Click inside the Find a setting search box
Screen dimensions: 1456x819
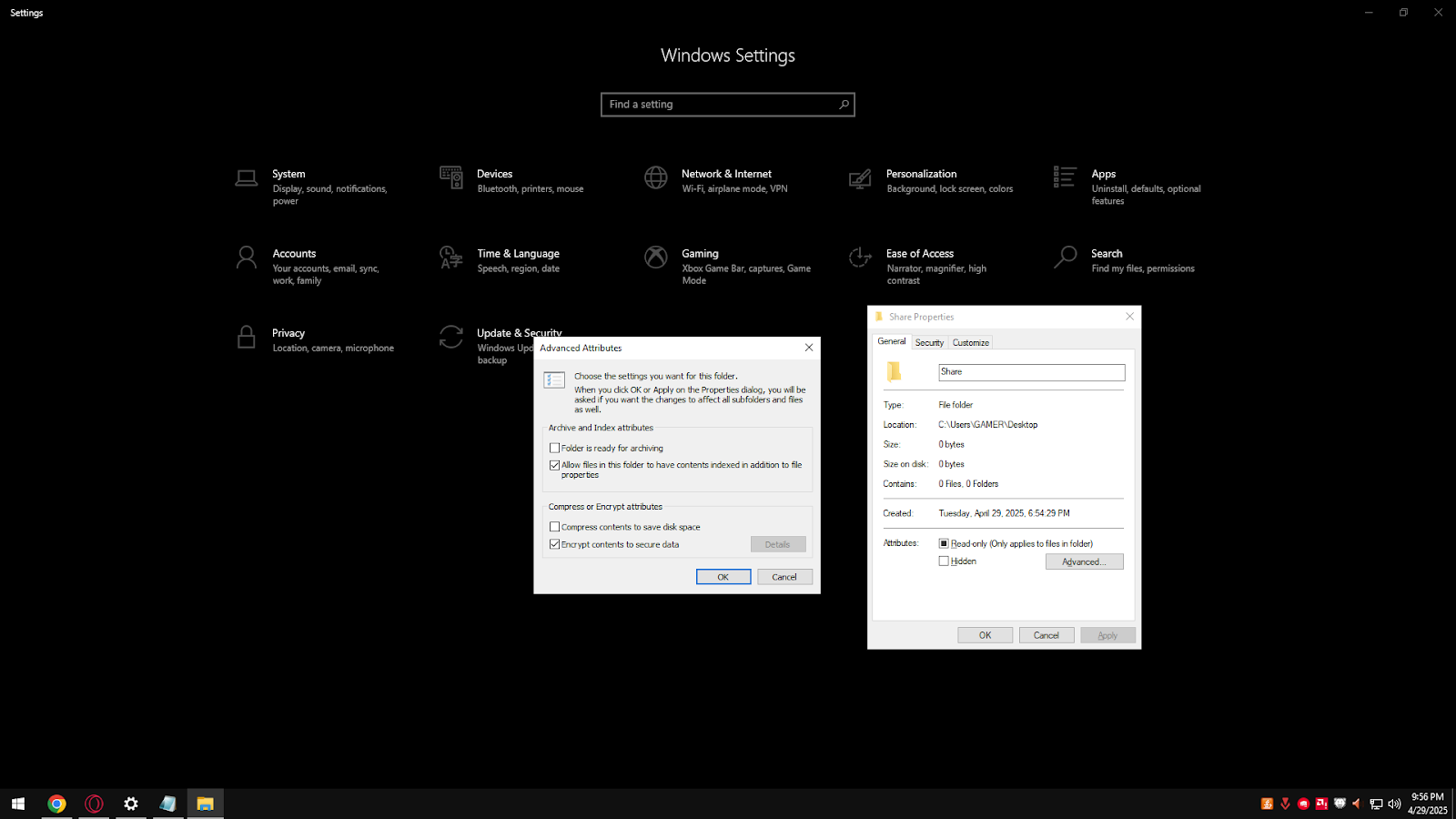point(727,104)
